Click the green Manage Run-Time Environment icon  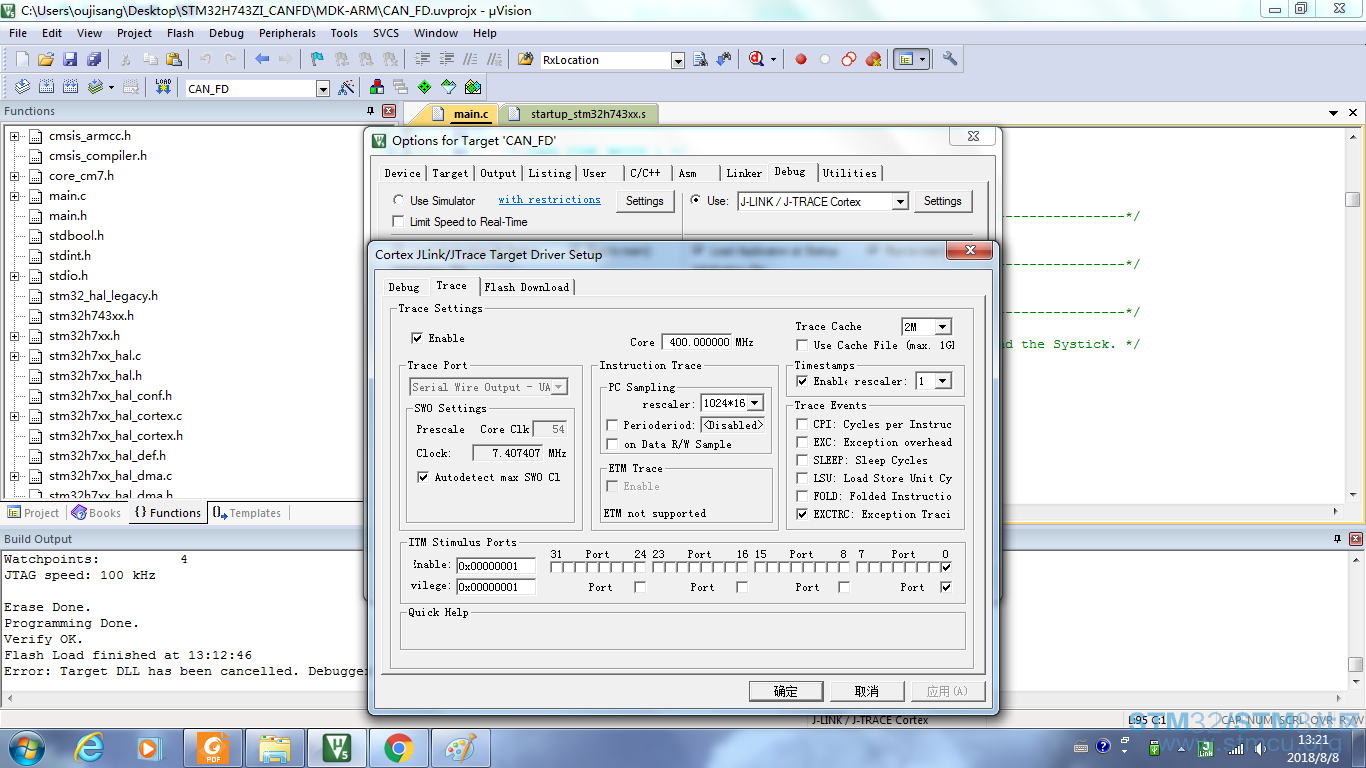[x=425, y=88]
